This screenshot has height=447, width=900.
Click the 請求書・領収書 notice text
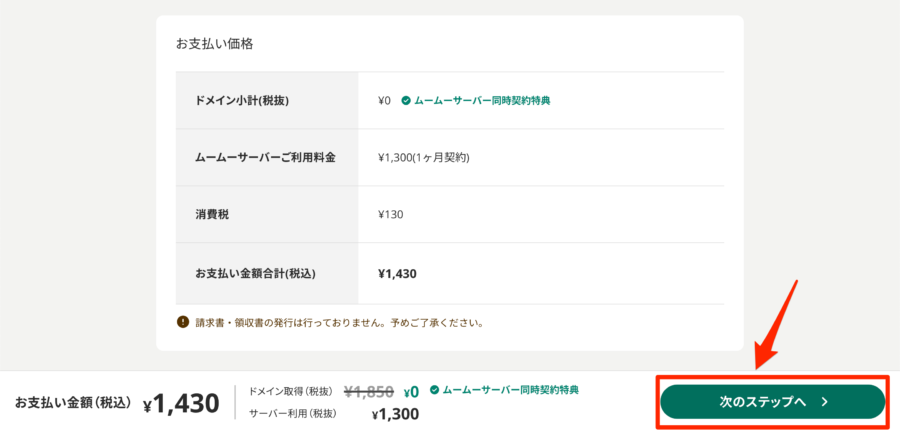click(x=338, y=322)
